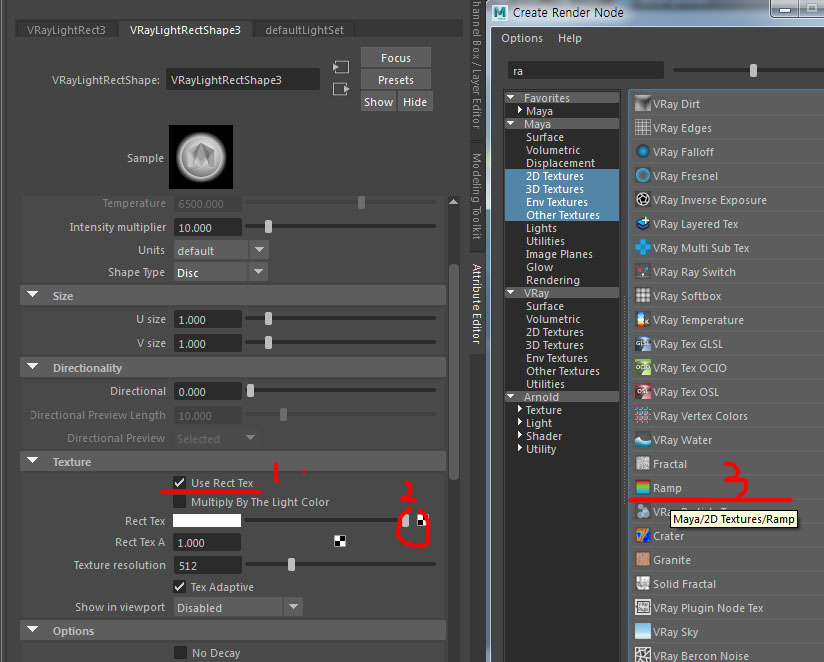The height and width of the screenshot is (662, 824).
Task: Pick the VRay Bercon Noise icon
Action: 642,655
